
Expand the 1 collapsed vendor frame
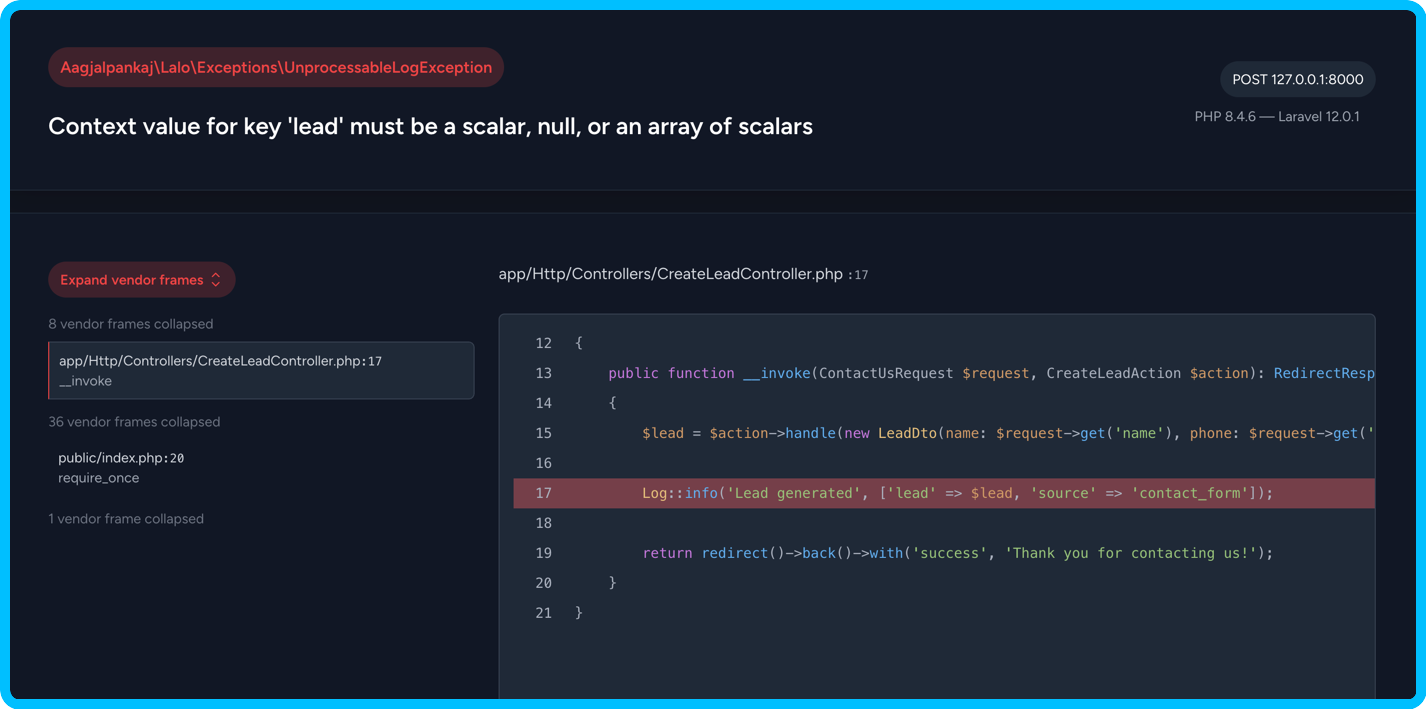pyautogui.click(x=126, y=519)
